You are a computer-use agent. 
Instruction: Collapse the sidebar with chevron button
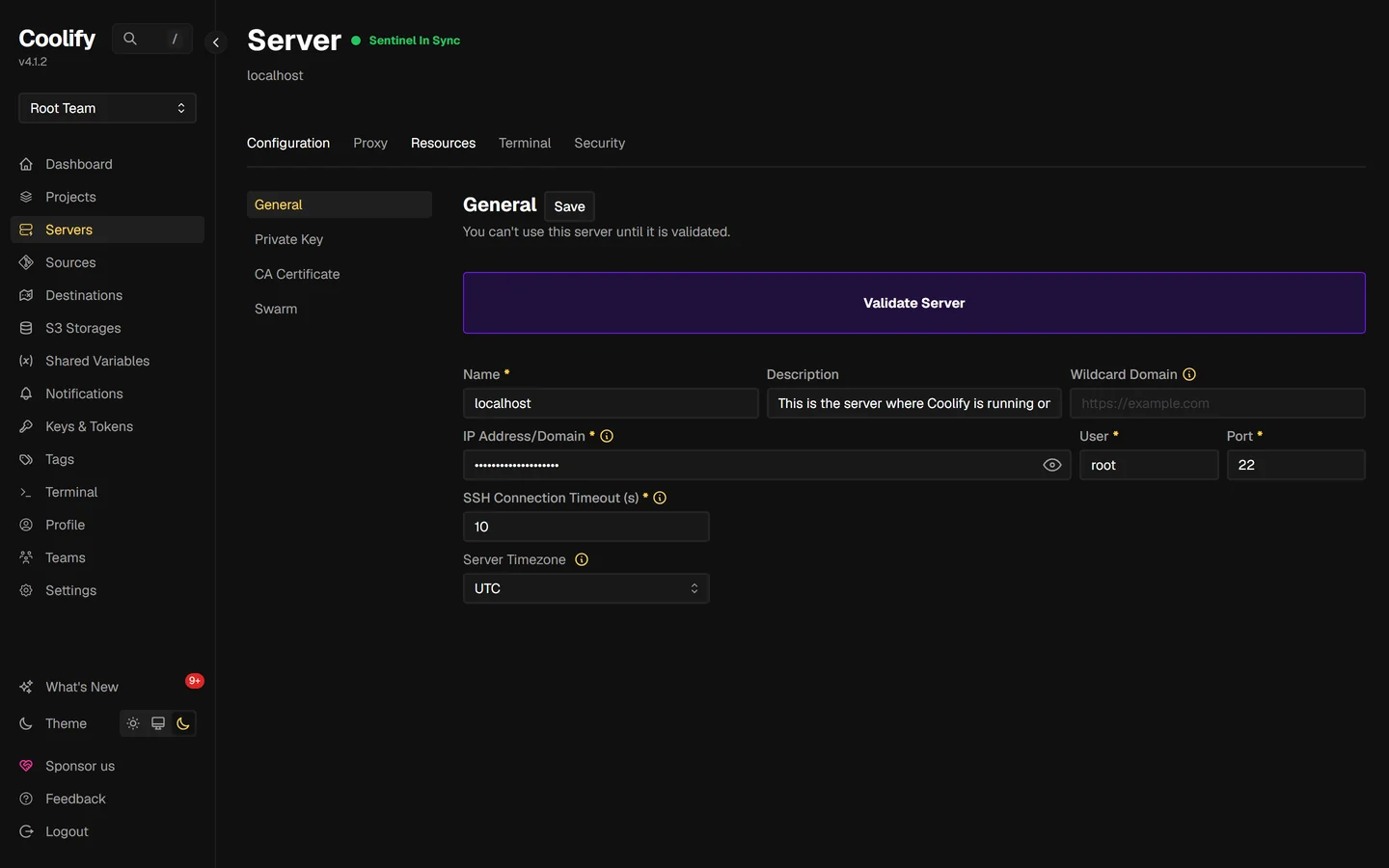coord(216,42)
